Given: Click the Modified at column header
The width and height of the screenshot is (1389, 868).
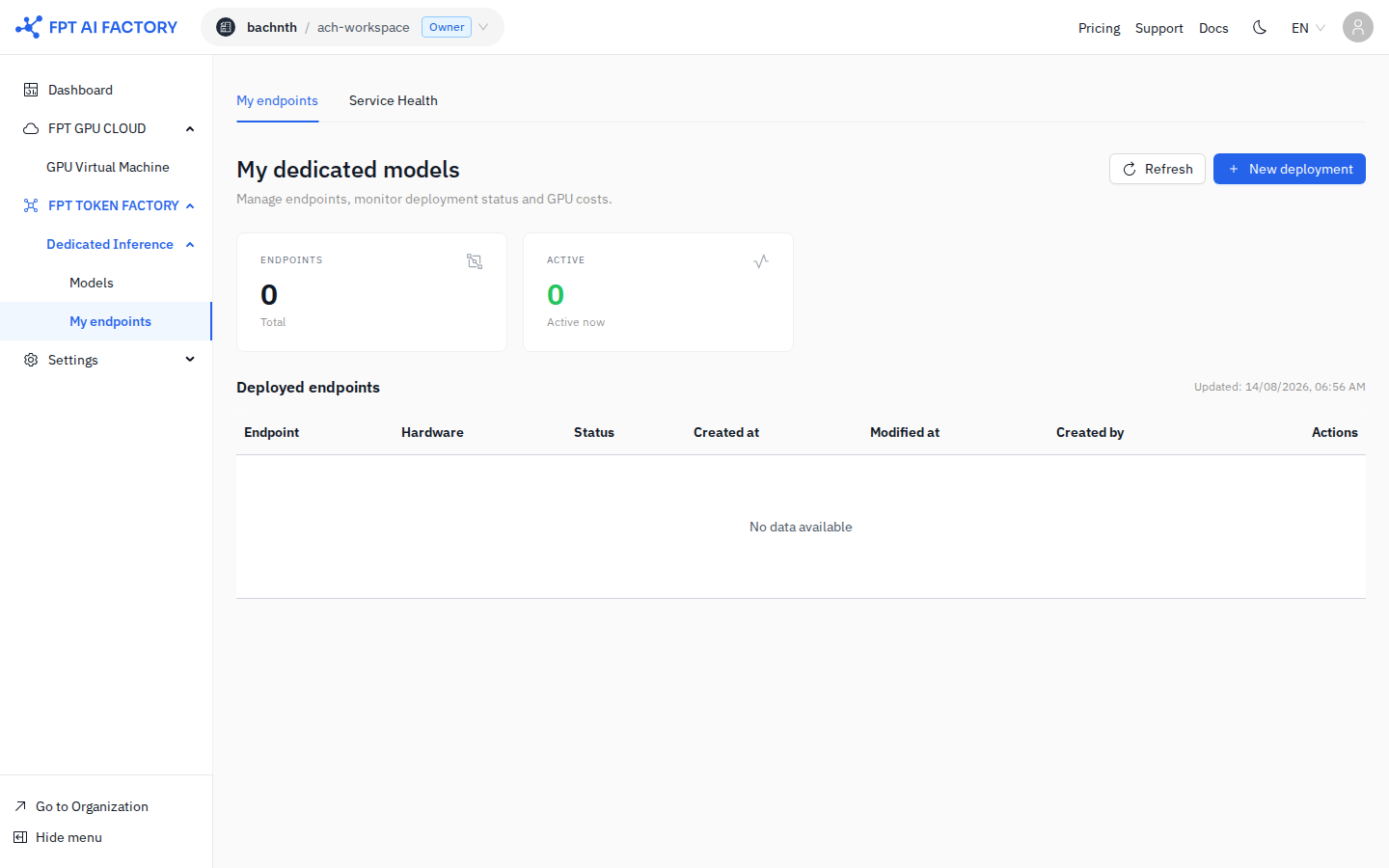Looking at the screenshot, I should coord(904,432).
